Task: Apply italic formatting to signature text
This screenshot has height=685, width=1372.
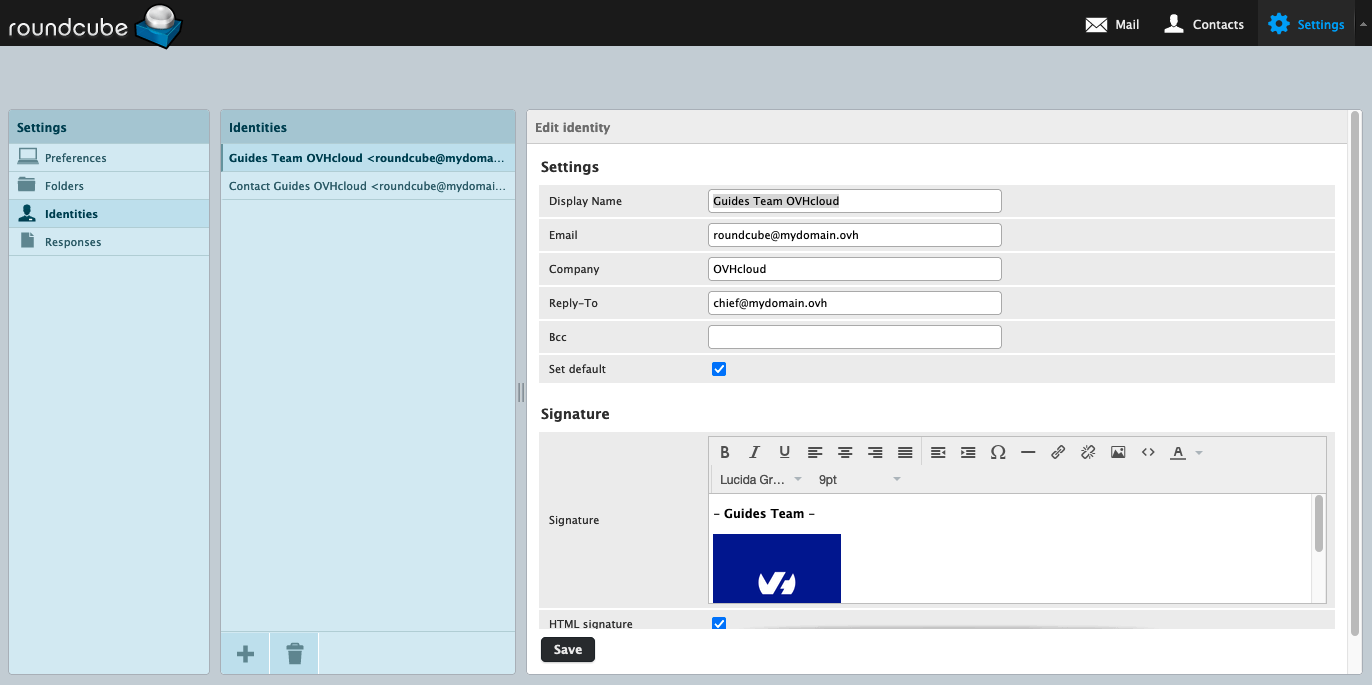Action: coord(755,452)
